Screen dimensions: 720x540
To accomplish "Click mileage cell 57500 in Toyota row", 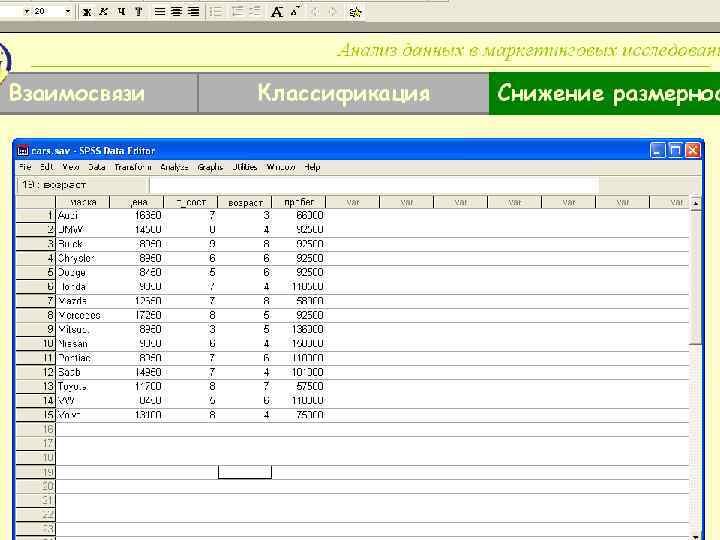I will click(x=298, y=387).
